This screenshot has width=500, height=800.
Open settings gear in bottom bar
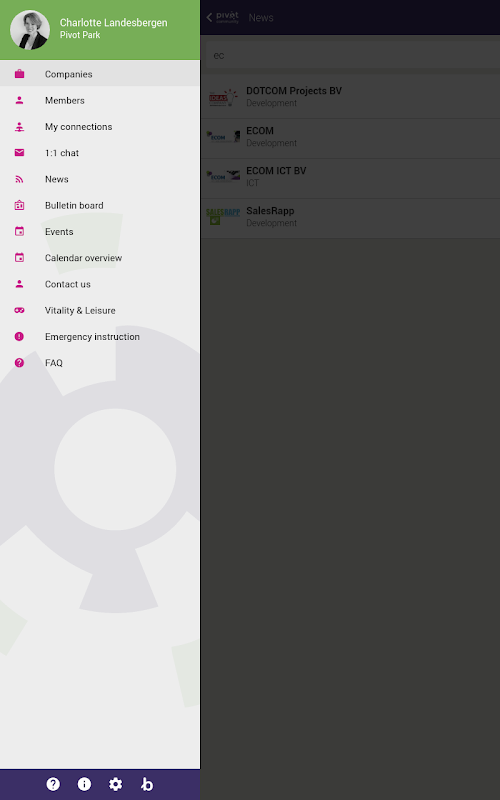coord(115,784)
